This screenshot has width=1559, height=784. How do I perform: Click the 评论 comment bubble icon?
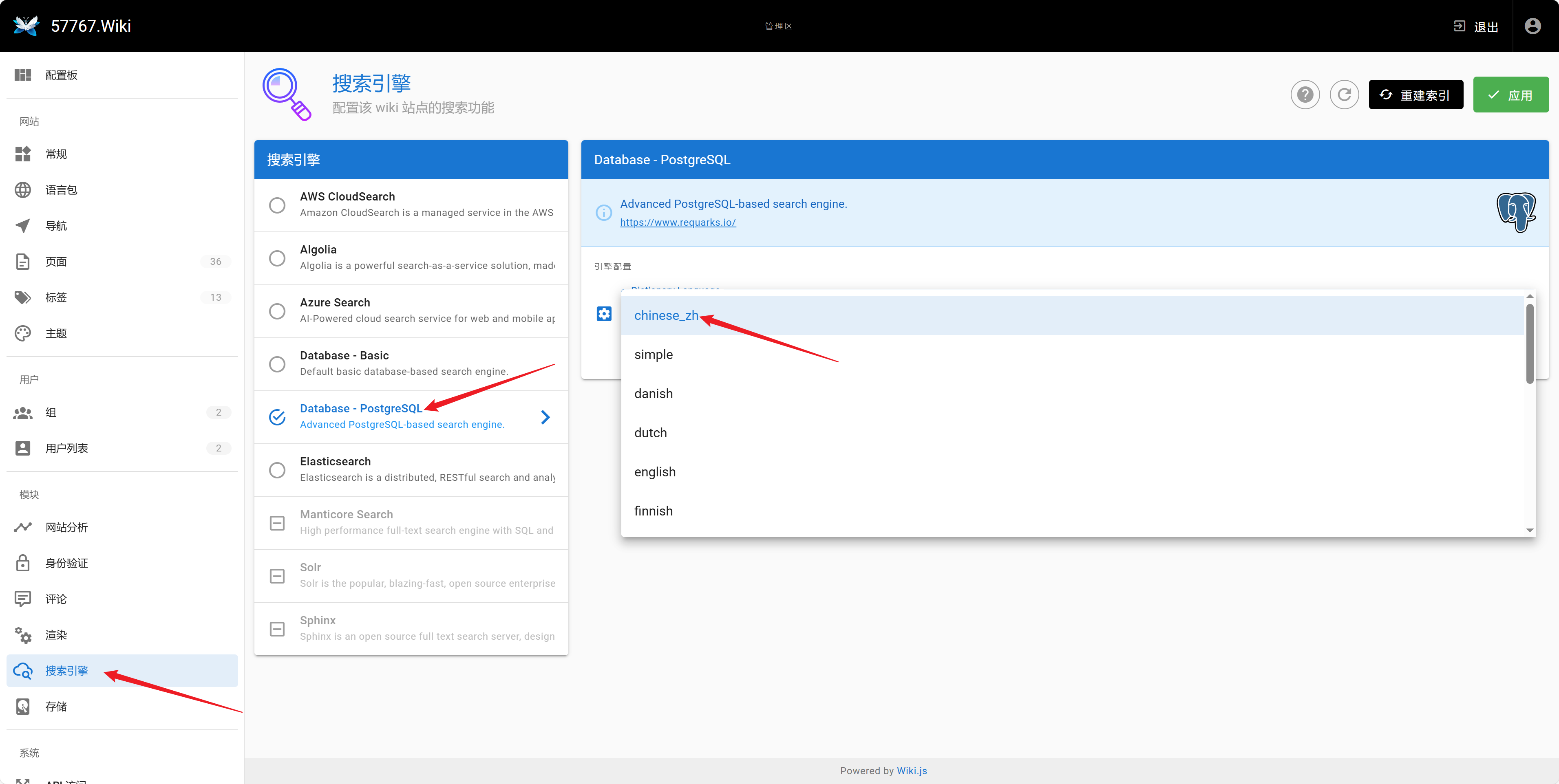[22, 599]
